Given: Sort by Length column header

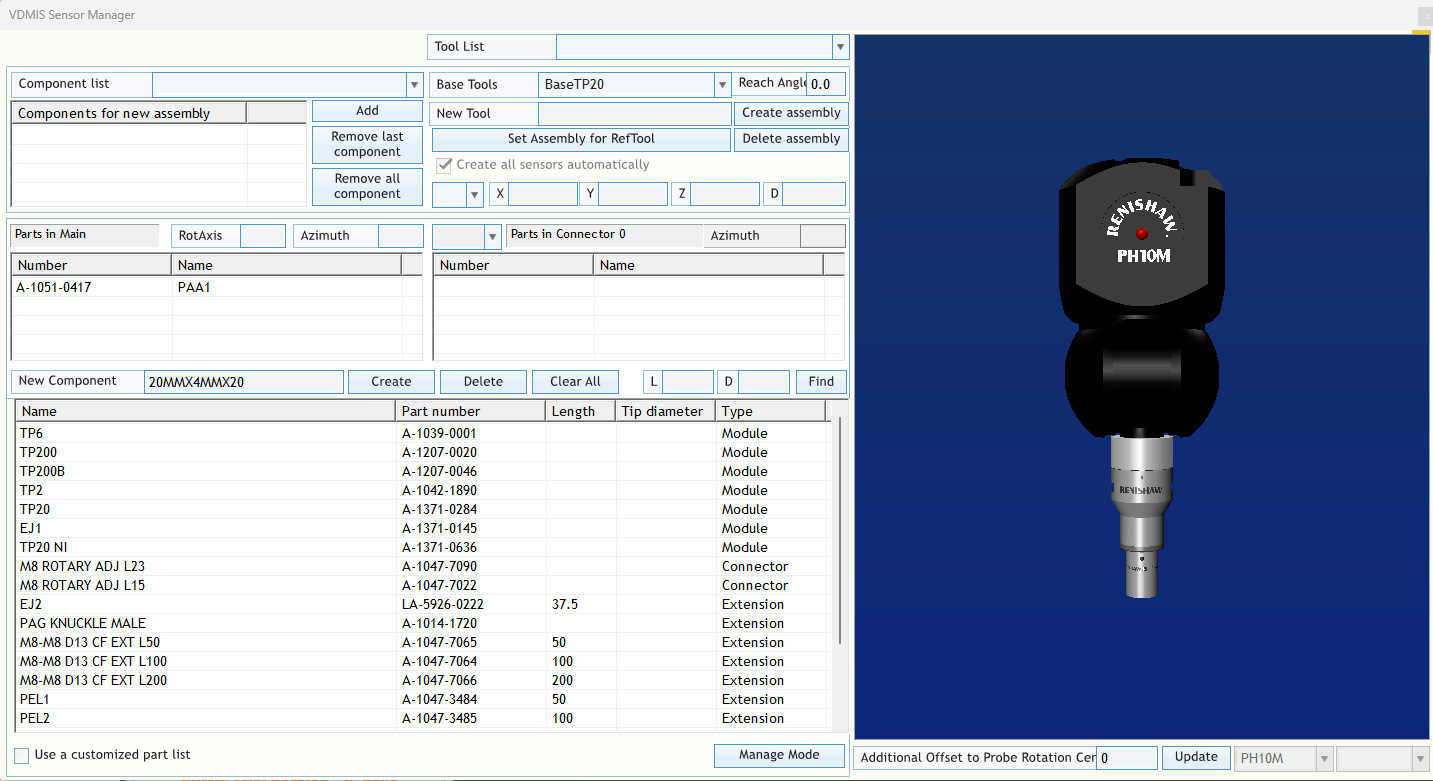Looking at the screenshot, I should 581,411.
